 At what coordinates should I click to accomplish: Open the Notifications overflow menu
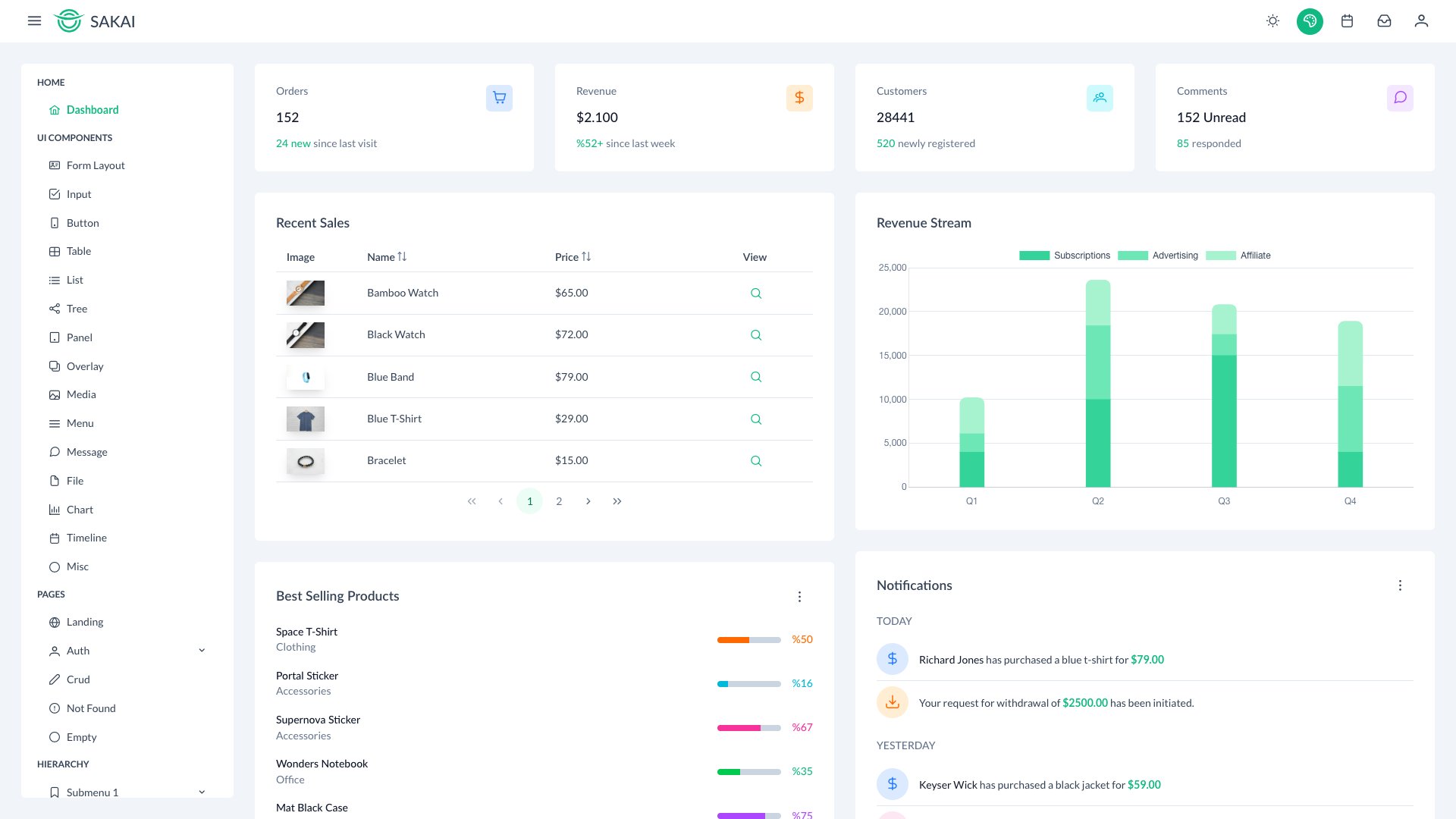pos(1400,585)
